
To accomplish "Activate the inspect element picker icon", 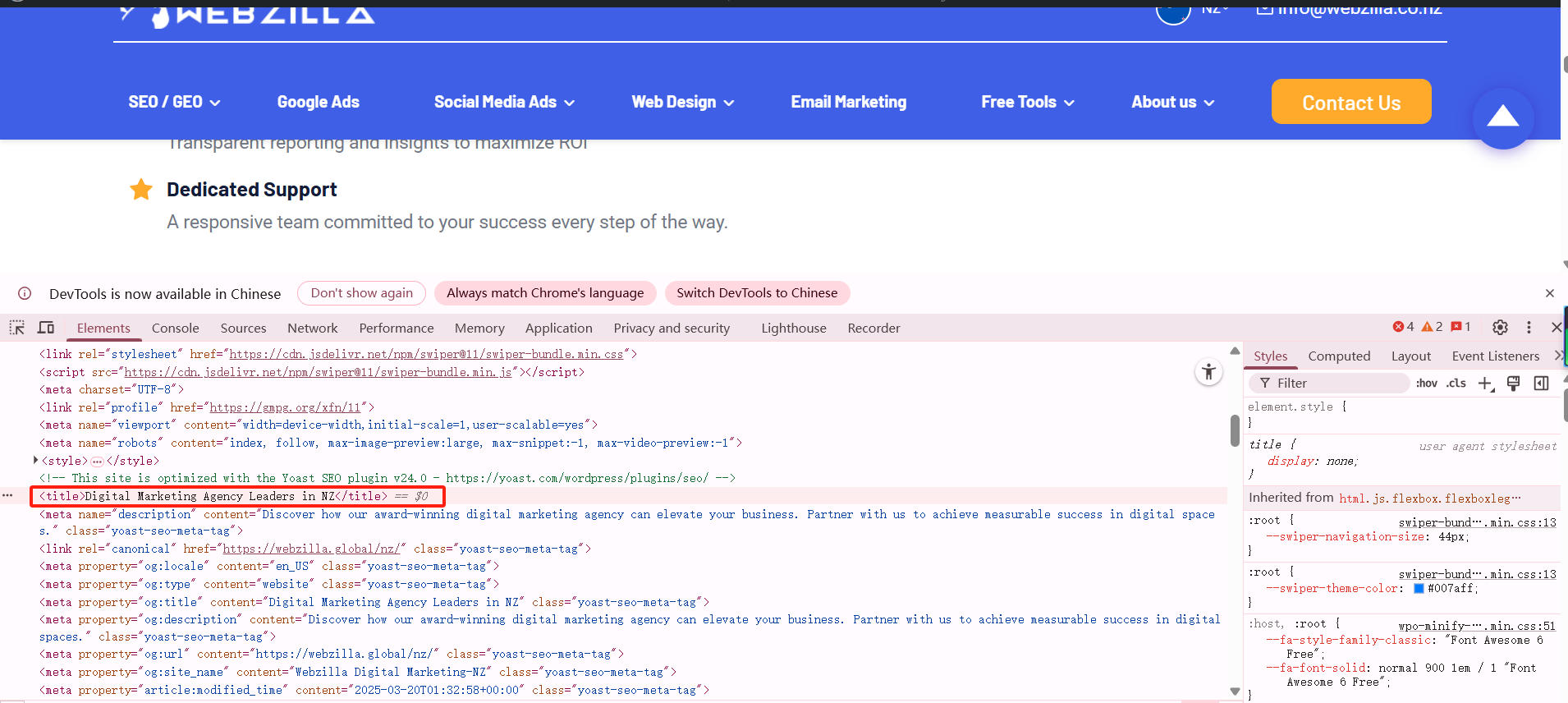I will coord(16,328).
